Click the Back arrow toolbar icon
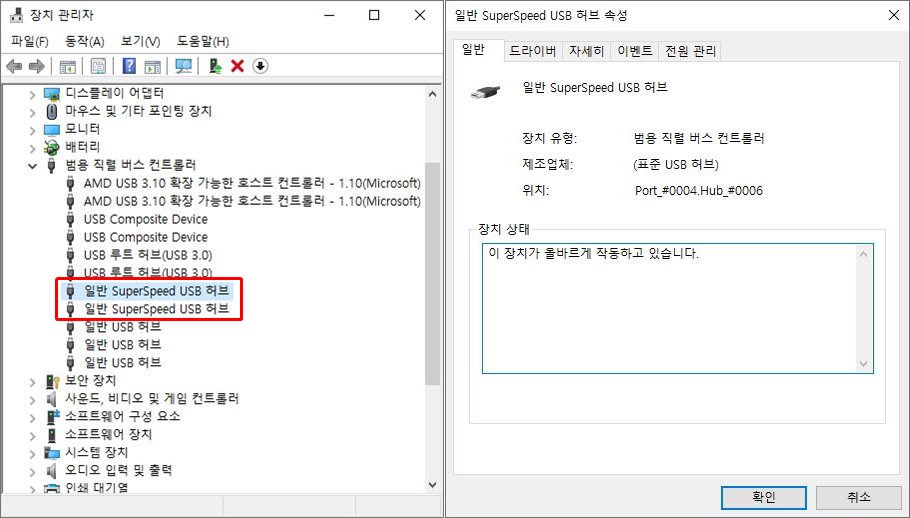 [14, 66]
